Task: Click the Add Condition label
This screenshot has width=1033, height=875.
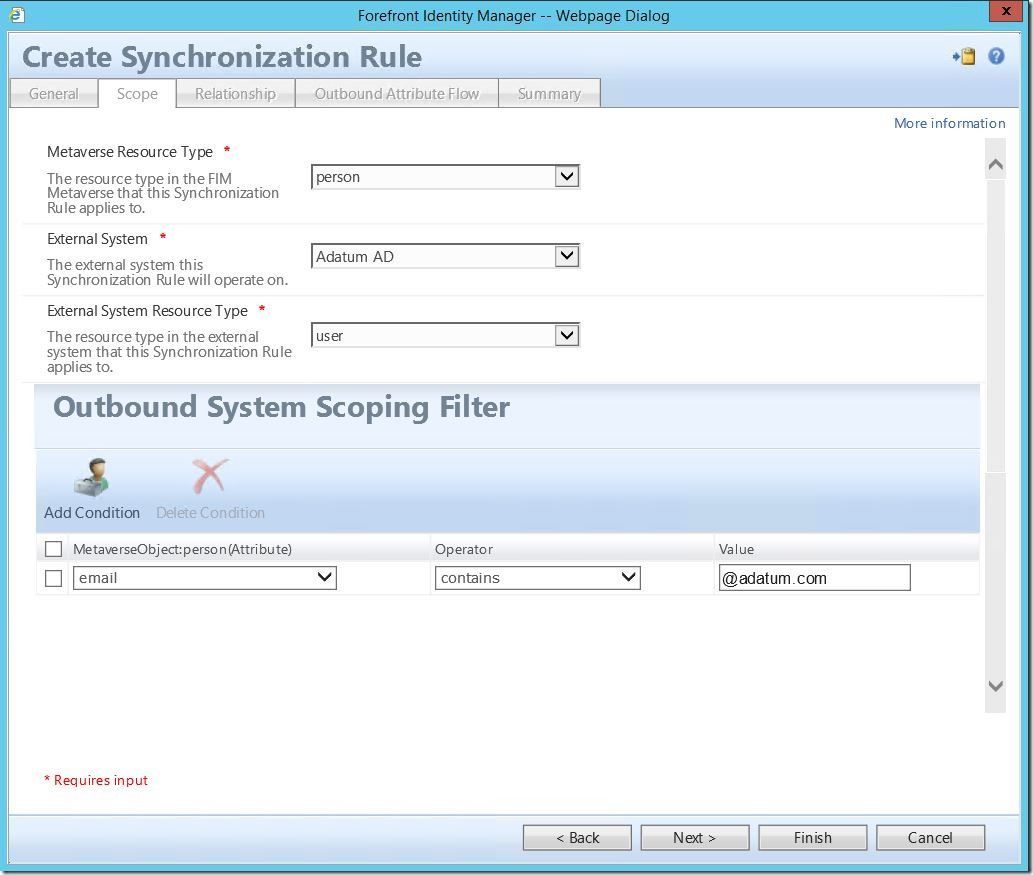Action: click(92, 513)
